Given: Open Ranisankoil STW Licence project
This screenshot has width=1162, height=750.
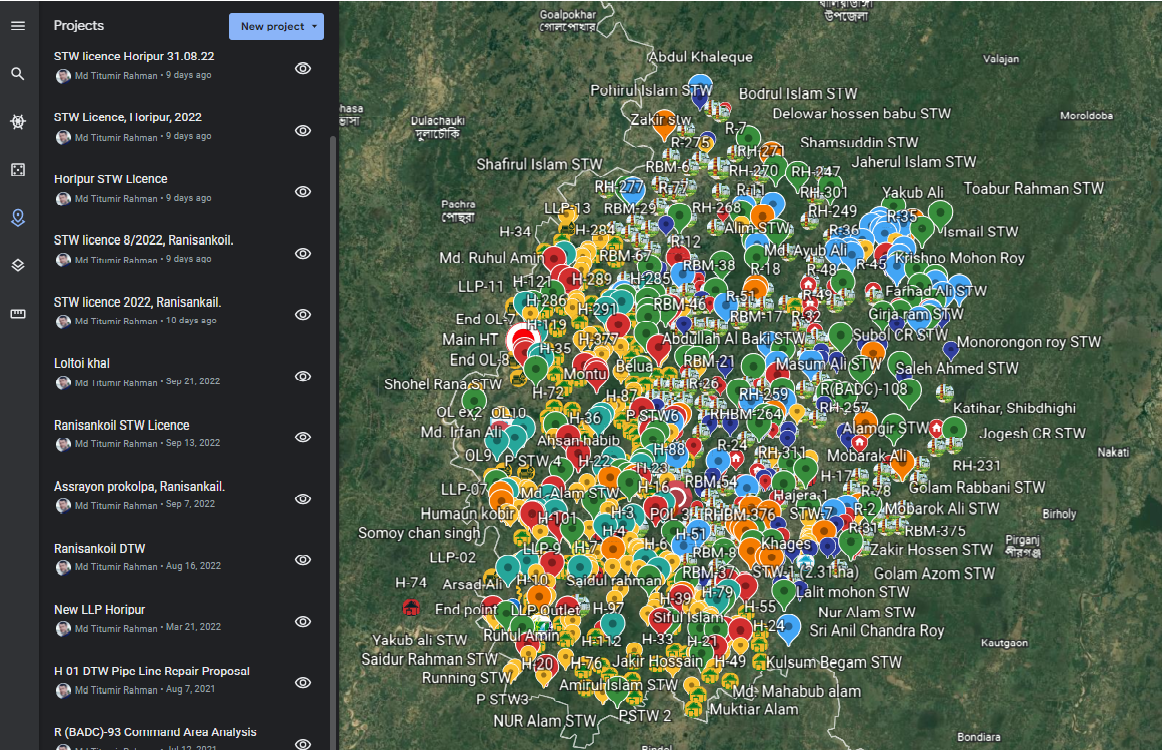Looking at the screenshot, I should [121, 425].
